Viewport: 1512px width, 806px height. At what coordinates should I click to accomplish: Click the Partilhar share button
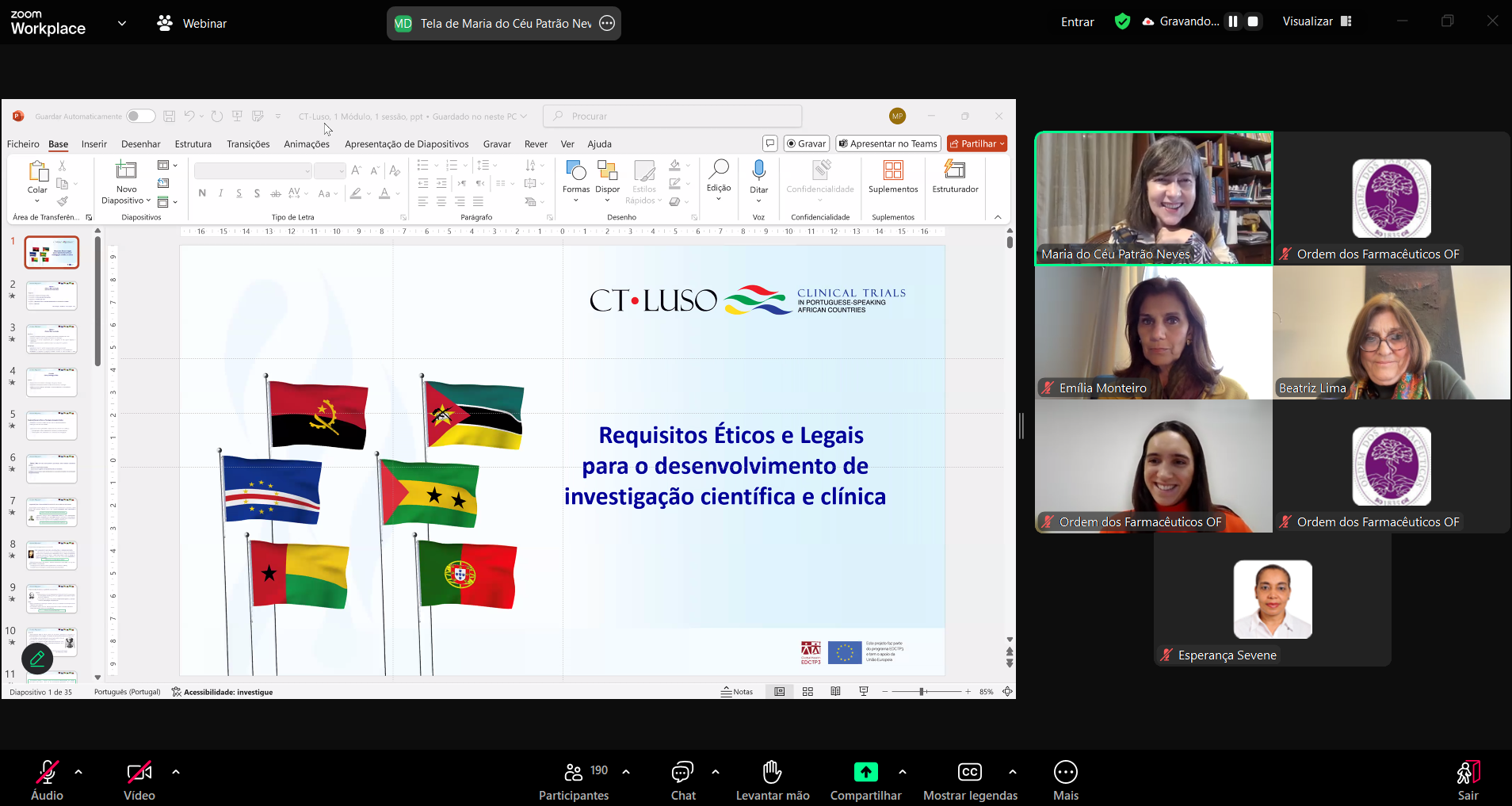click(977, 143)
